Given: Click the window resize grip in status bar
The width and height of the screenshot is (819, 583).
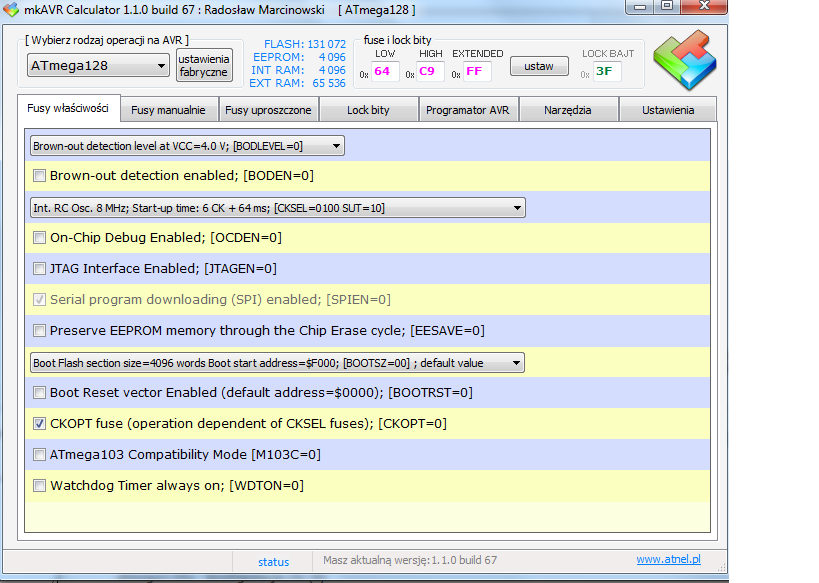Looking at the screenshot, I should point(721,567).
